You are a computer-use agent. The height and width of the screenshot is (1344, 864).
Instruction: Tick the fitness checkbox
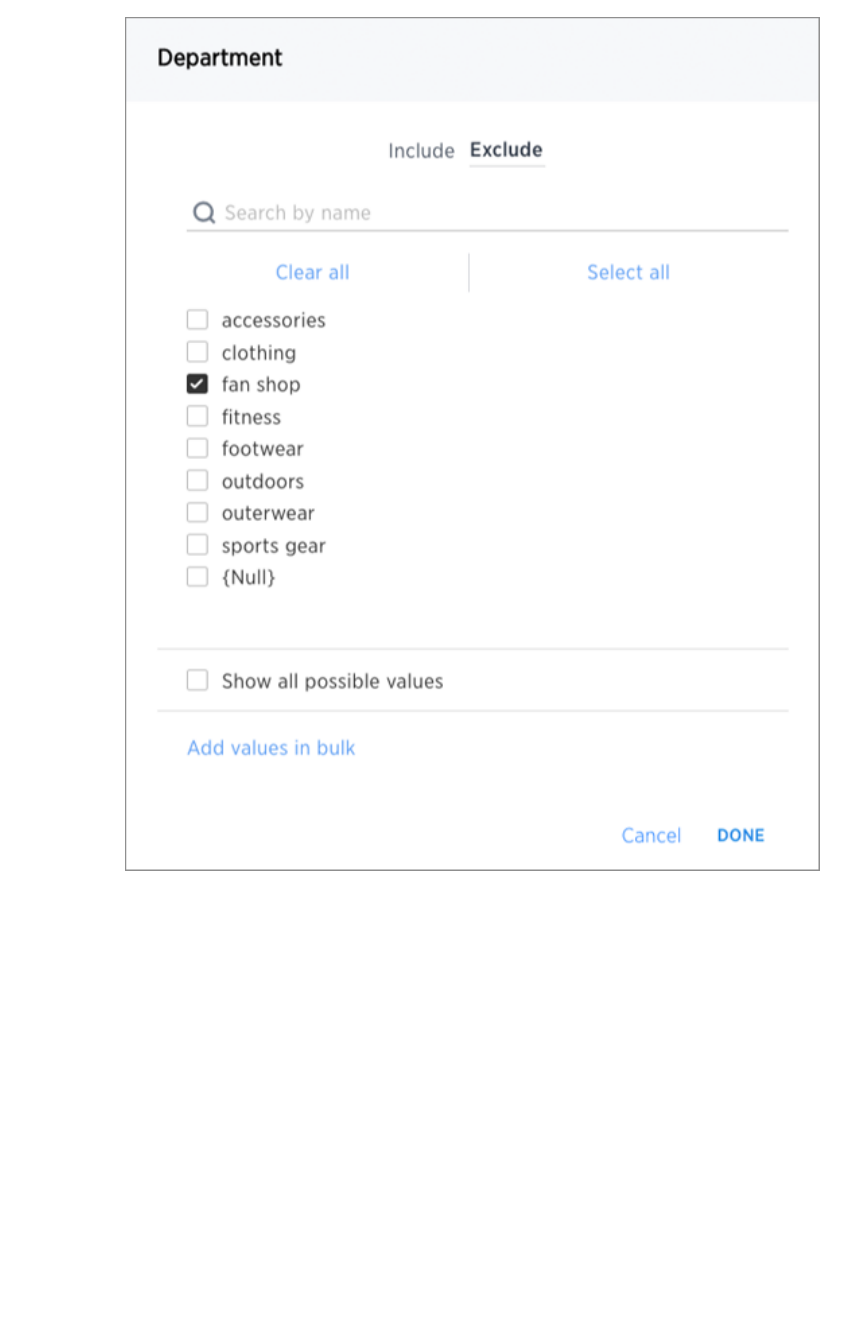tap(197, 416)
